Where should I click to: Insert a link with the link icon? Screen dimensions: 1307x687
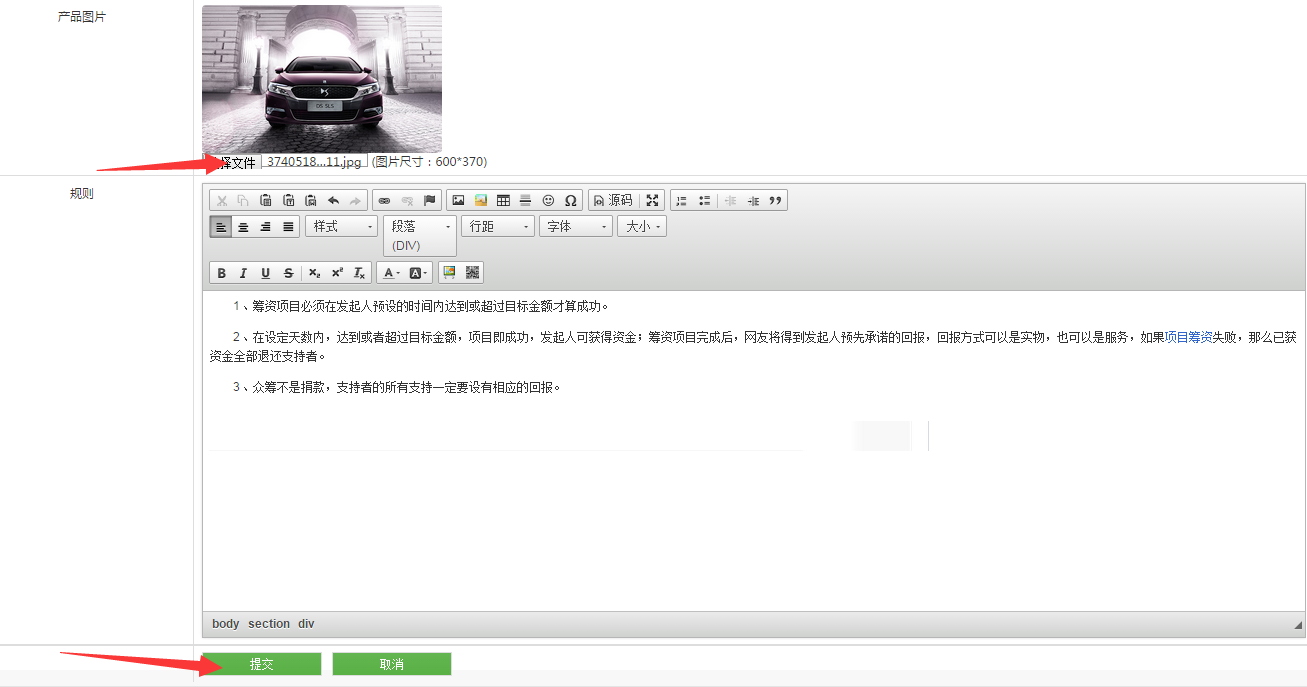(x=384, y=201)
